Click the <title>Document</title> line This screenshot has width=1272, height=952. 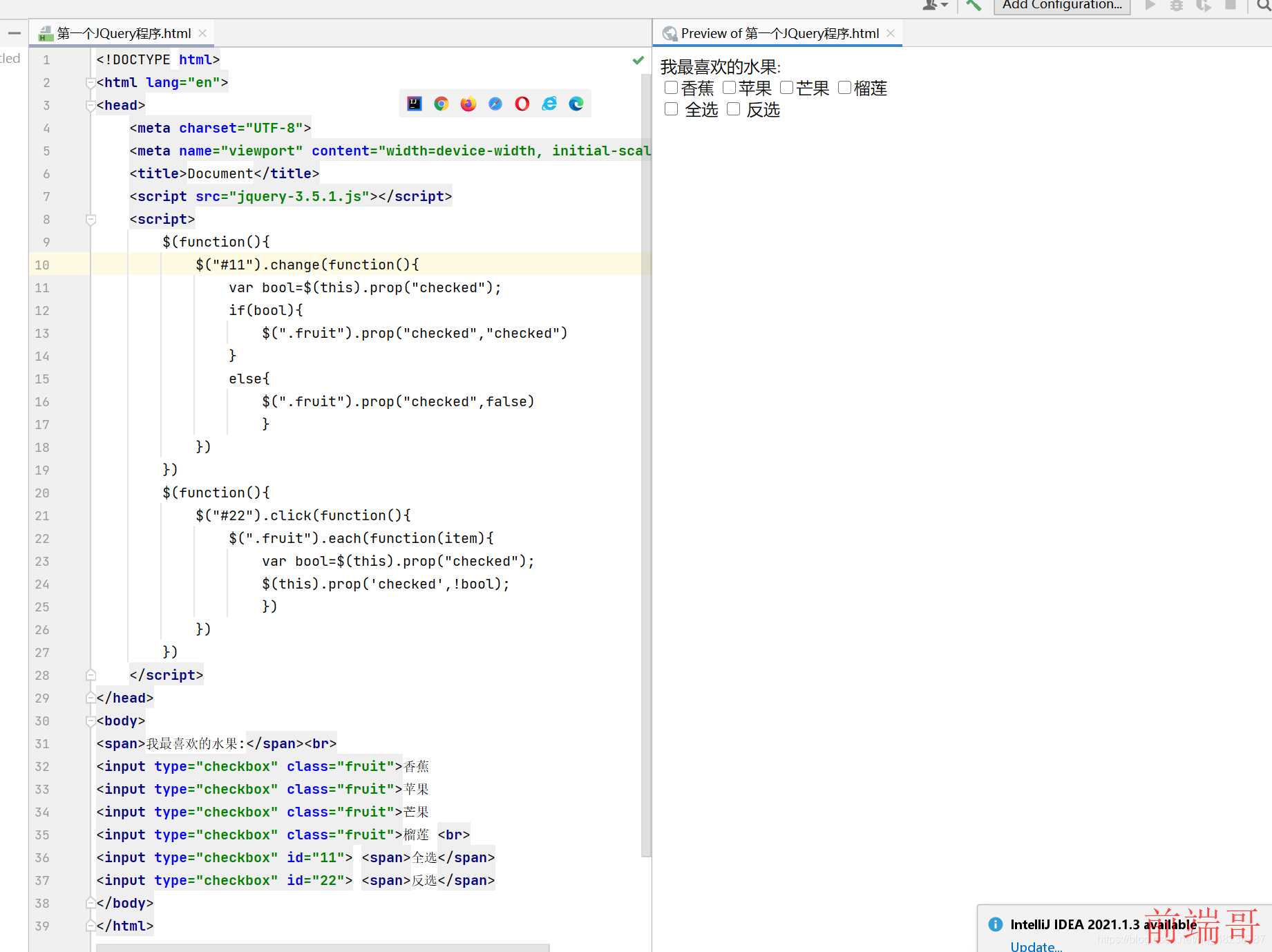225,174
